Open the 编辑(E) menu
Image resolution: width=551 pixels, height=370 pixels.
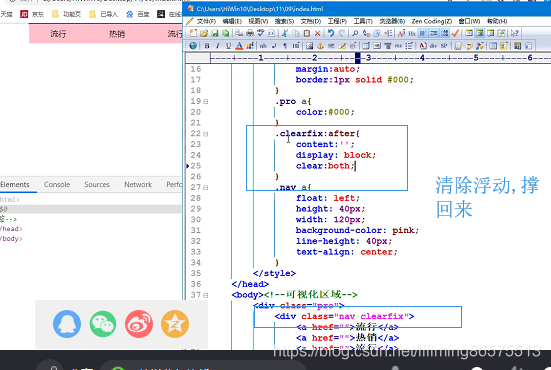click(x=232, y=21)
